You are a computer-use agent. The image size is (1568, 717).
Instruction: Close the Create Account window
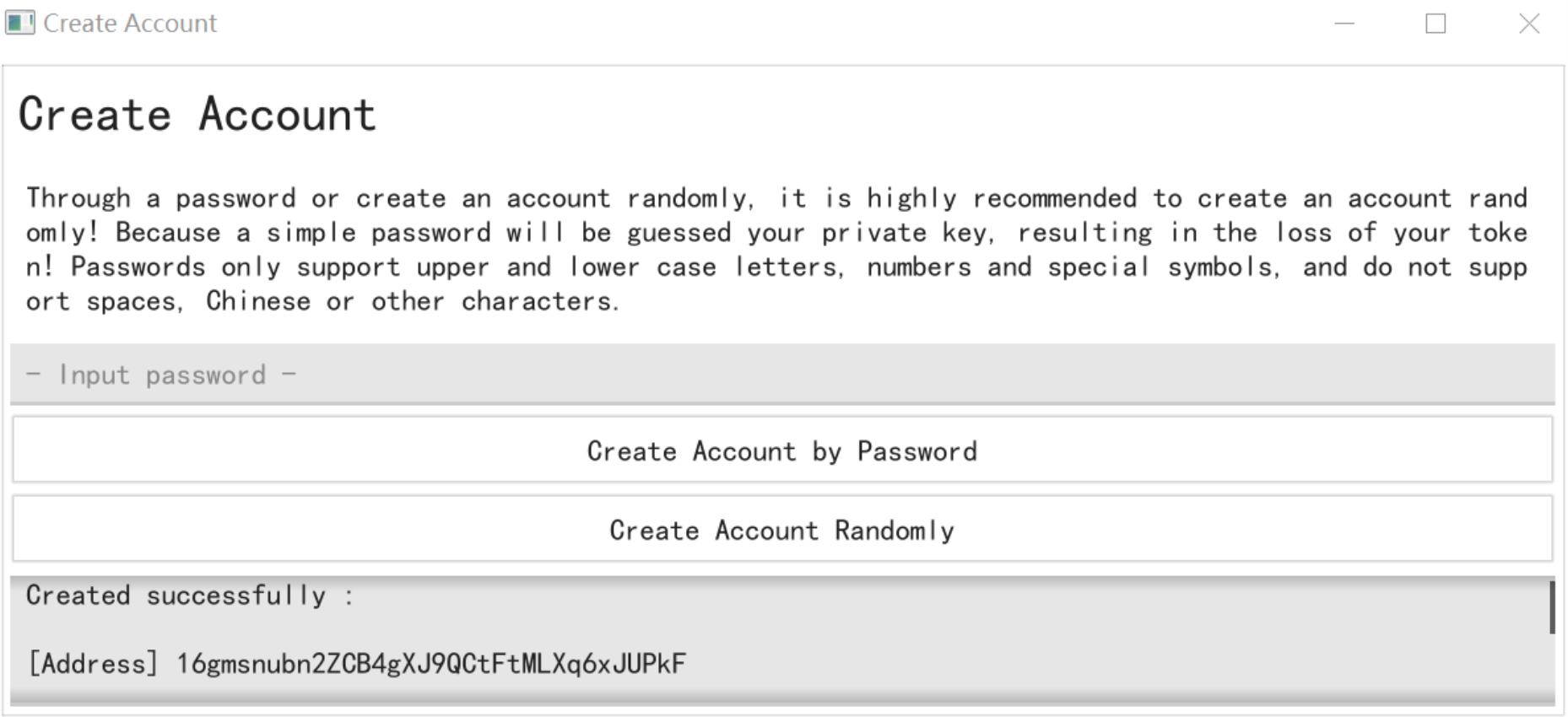1529,24
